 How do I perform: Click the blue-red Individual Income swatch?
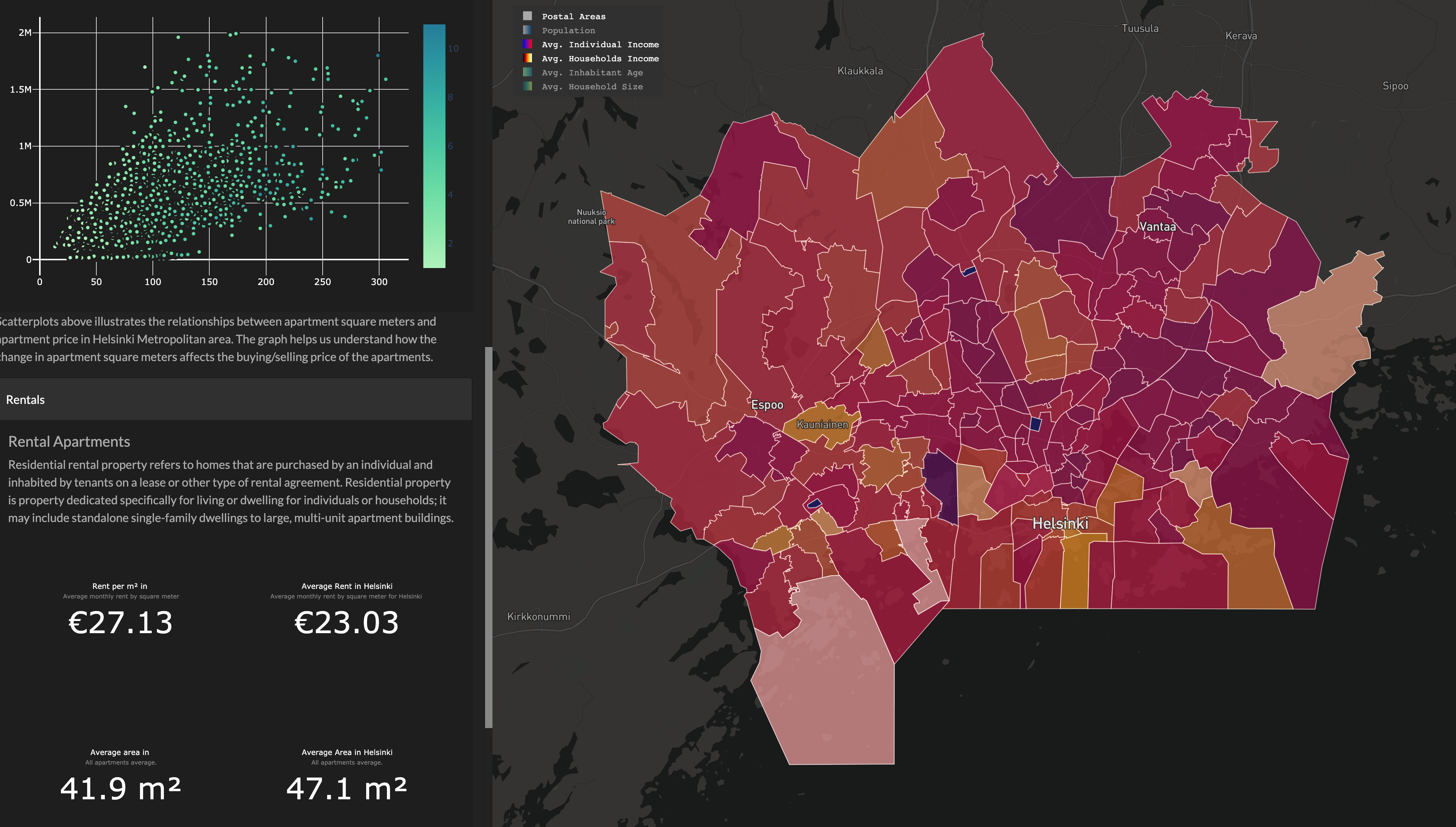click(x=528, y=44)
